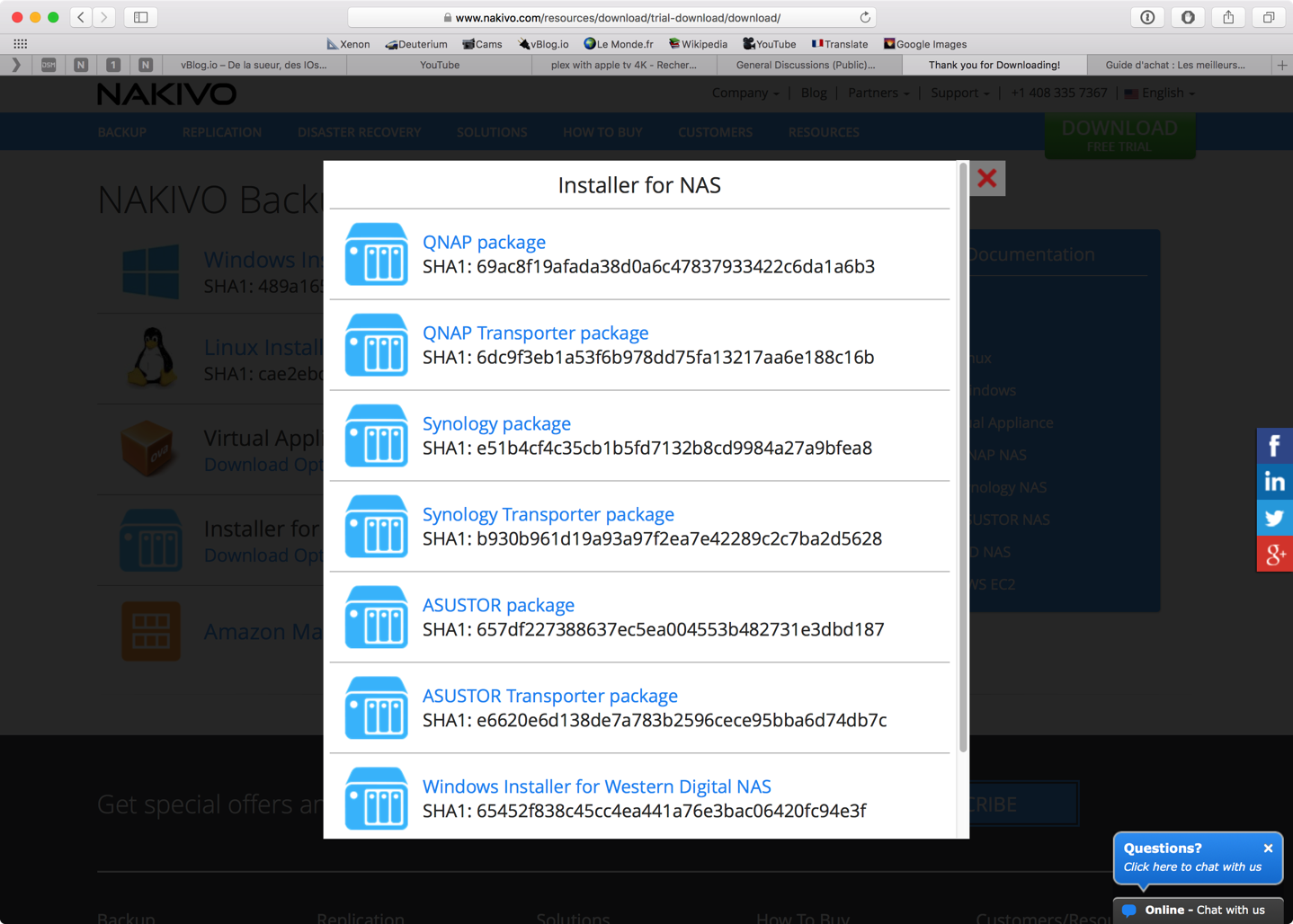Expand the pinned tabs chevron in the tab bar
This screenshot has width=1293, height=924.
point(15,65)
